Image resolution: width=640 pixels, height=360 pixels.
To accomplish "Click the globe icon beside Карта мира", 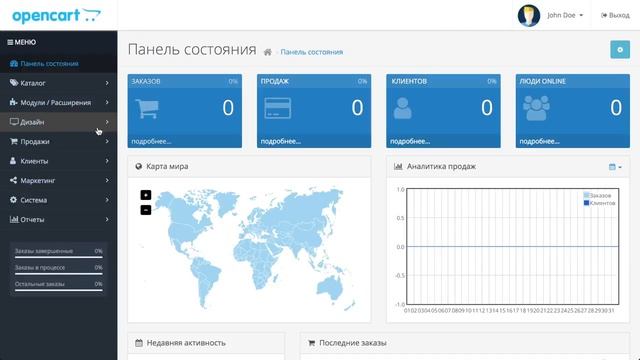I will coord(139,166).
